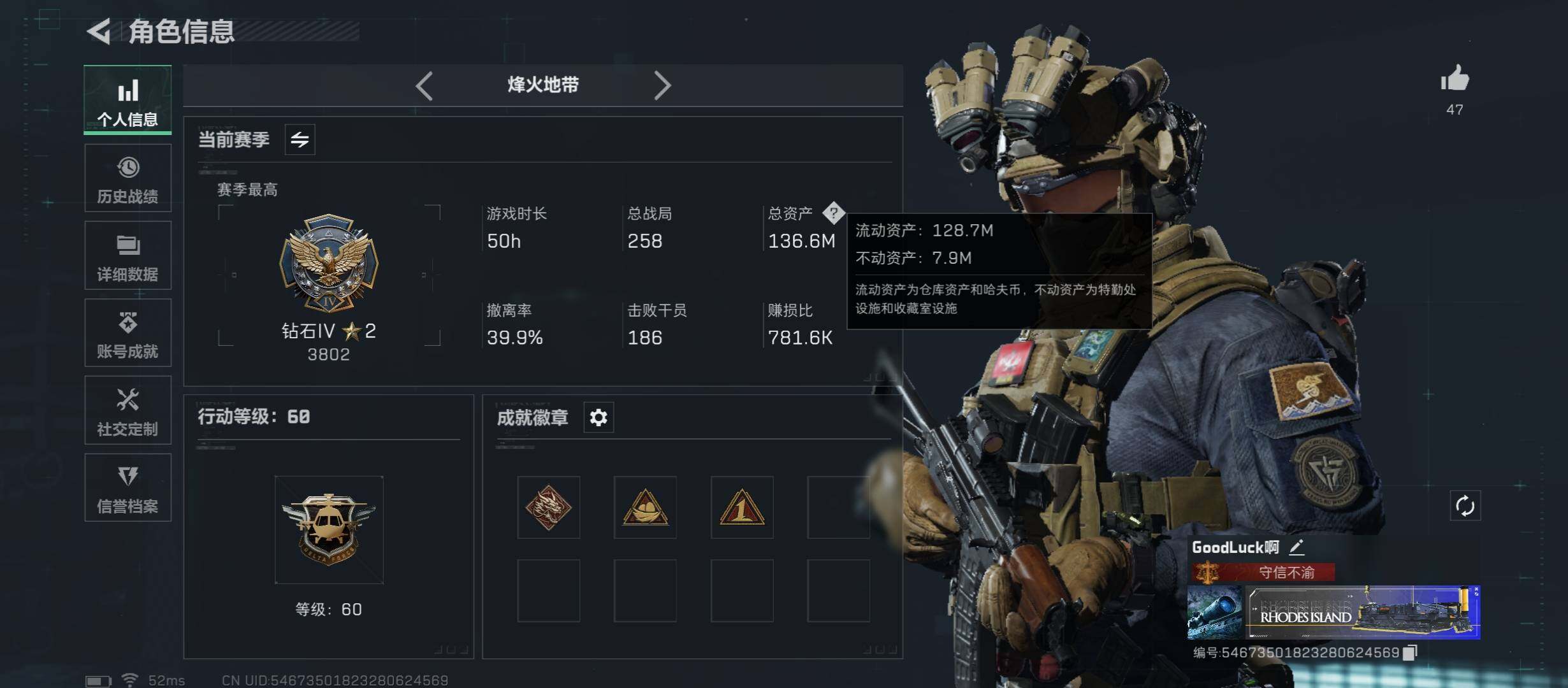This screenshot has height=688, width=1568.
Task: Give a thumbs-up like to this profile
Action: 1455,79
